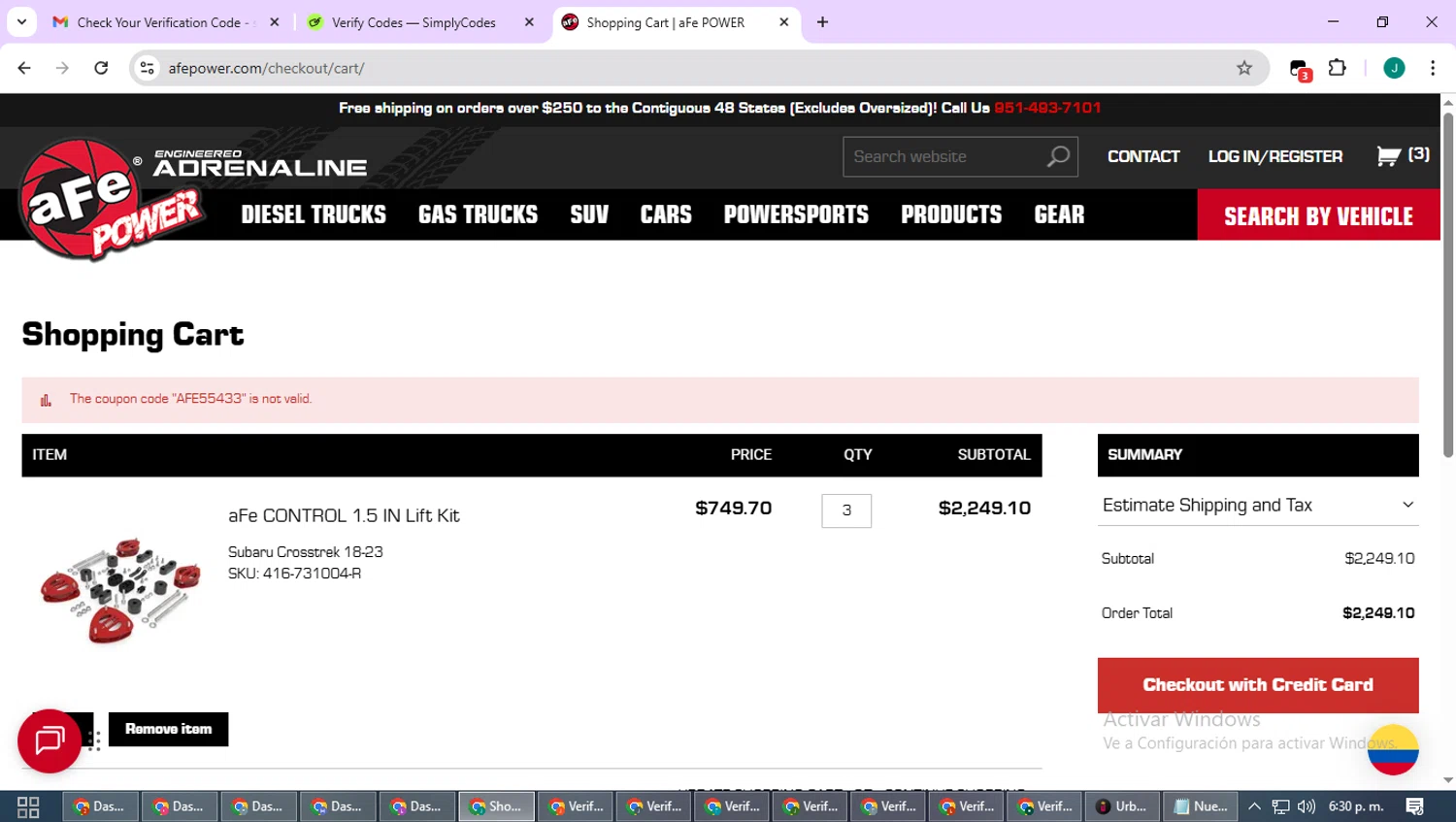Close the Shopping Cart tab
1456x822 pixels.
click(784, 22)
